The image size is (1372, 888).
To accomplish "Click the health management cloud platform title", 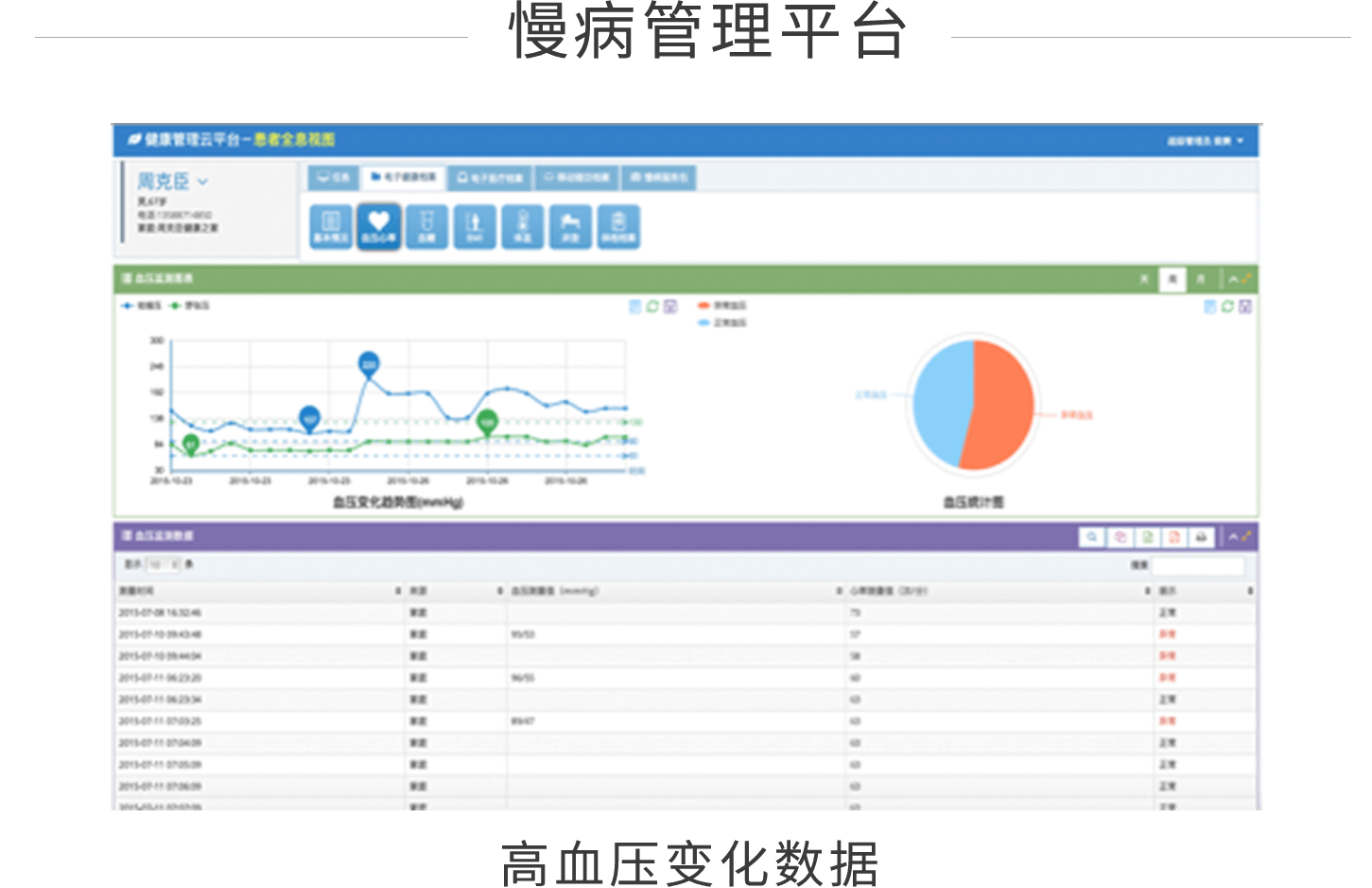I will (x=192, y=140).
